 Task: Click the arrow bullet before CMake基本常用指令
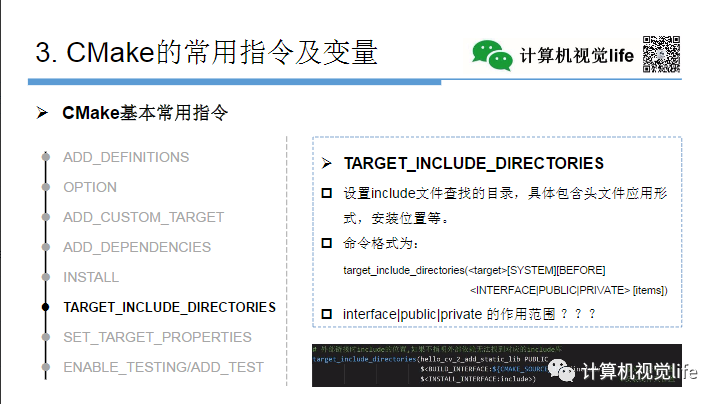[42, 113]
